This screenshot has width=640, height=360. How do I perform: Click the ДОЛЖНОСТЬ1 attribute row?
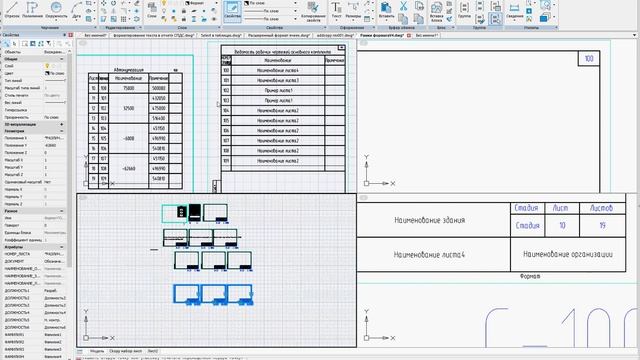tap(34, 291)
